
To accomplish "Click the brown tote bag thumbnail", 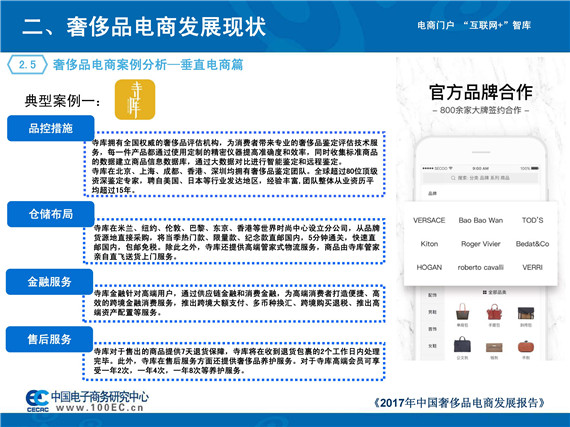I will click(462, 312).
